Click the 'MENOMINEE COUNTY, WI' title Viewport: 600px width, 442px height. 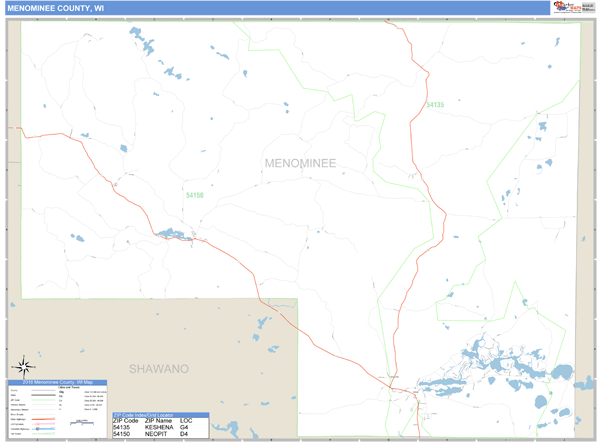point(55,8)
